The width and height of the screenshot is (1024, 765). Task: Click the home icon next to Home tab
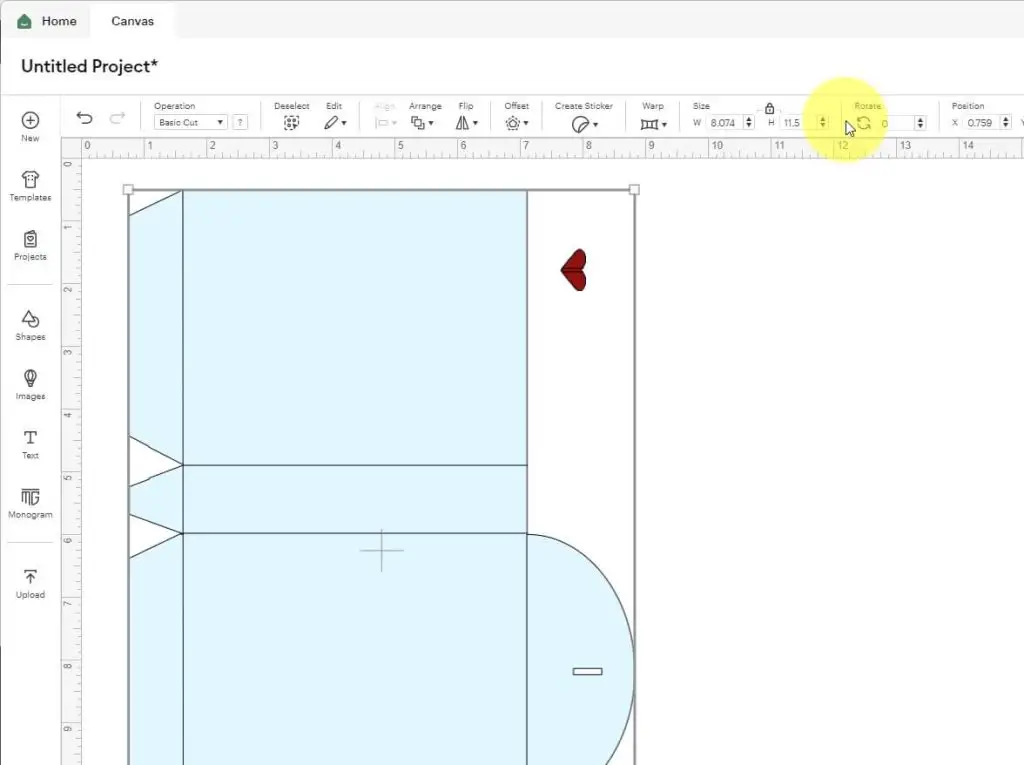point(24,21)
